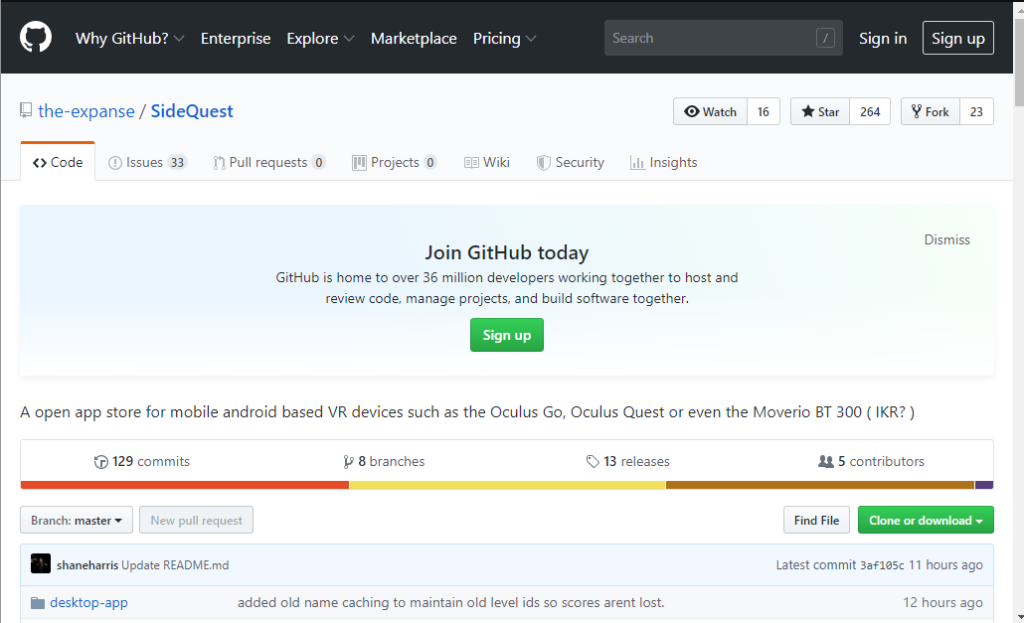
Task: Open the desktop-app row commit message
Action: (x=451, y=603)
